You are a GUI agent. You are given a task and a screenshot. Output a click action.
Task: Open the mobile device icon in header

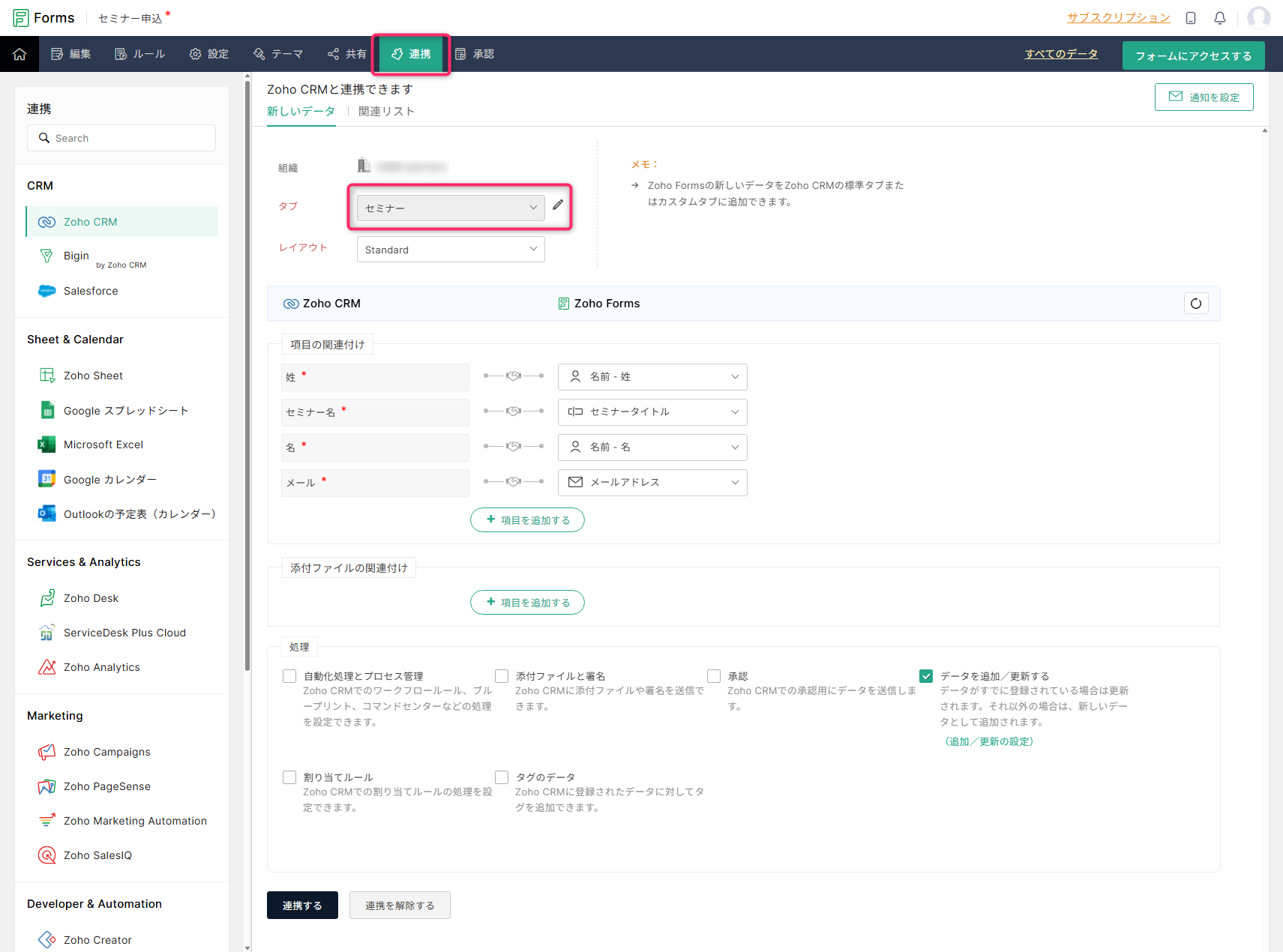[1191, 18]
